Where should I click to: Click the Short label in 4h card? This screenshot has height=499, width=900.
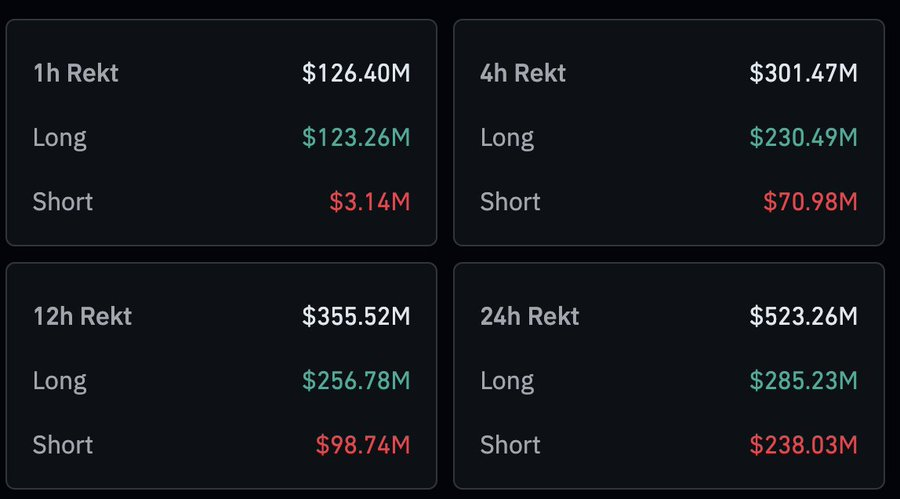(x=510, y=201)
